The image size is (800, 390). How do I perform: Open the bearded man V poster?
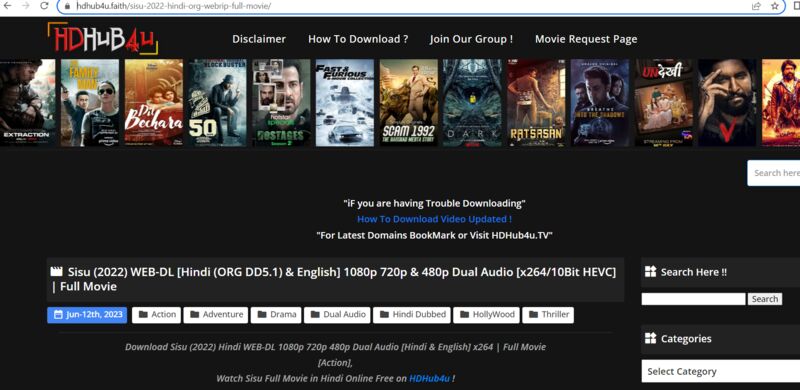(x=728, y=103)
